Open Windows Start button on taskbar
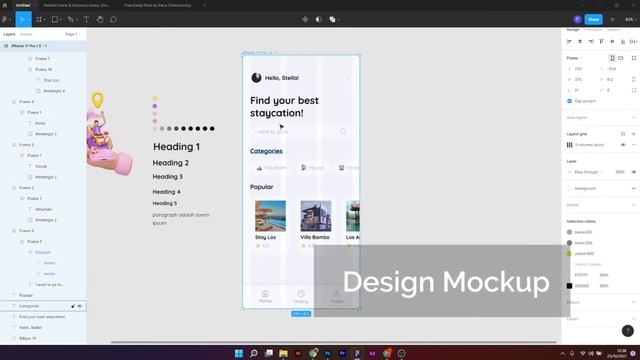 click(x=239, y=353)
